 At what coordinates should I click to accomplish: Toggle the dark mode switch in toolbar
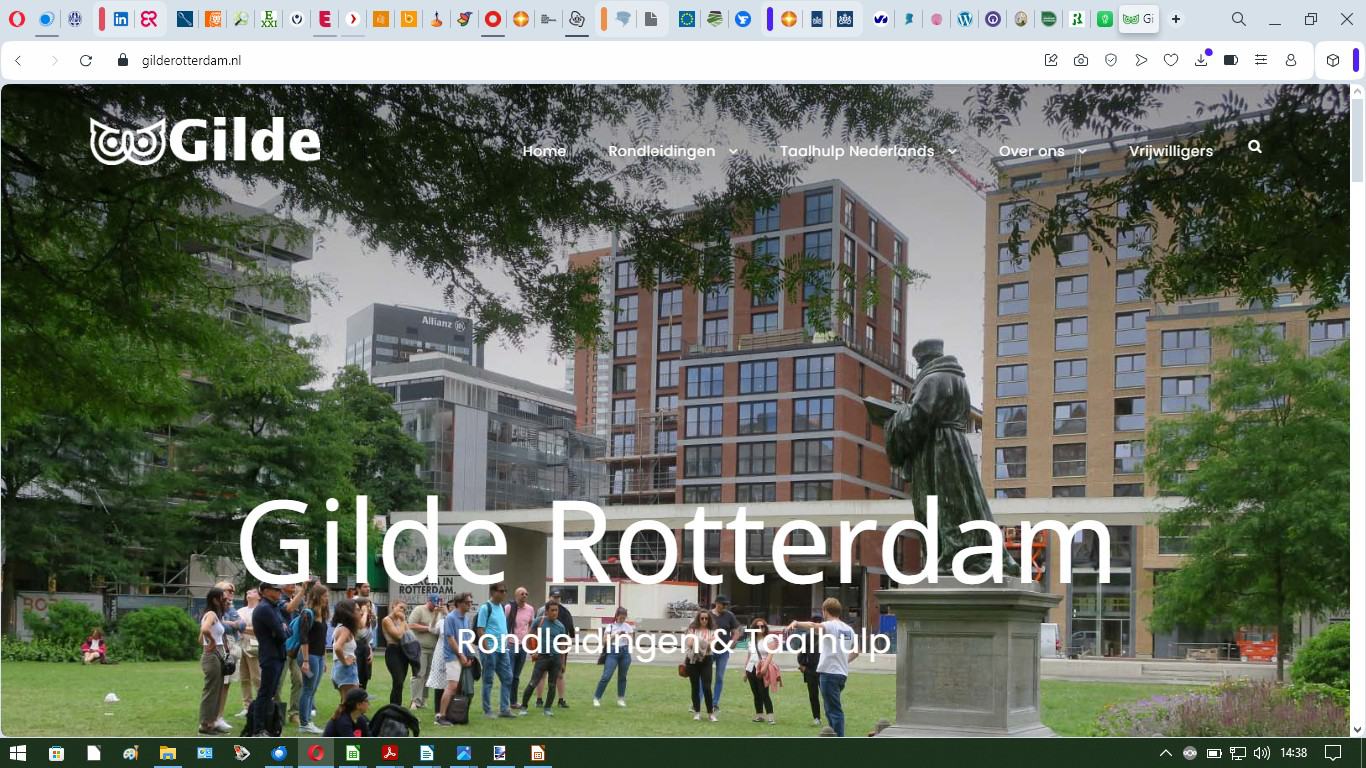1231,60
